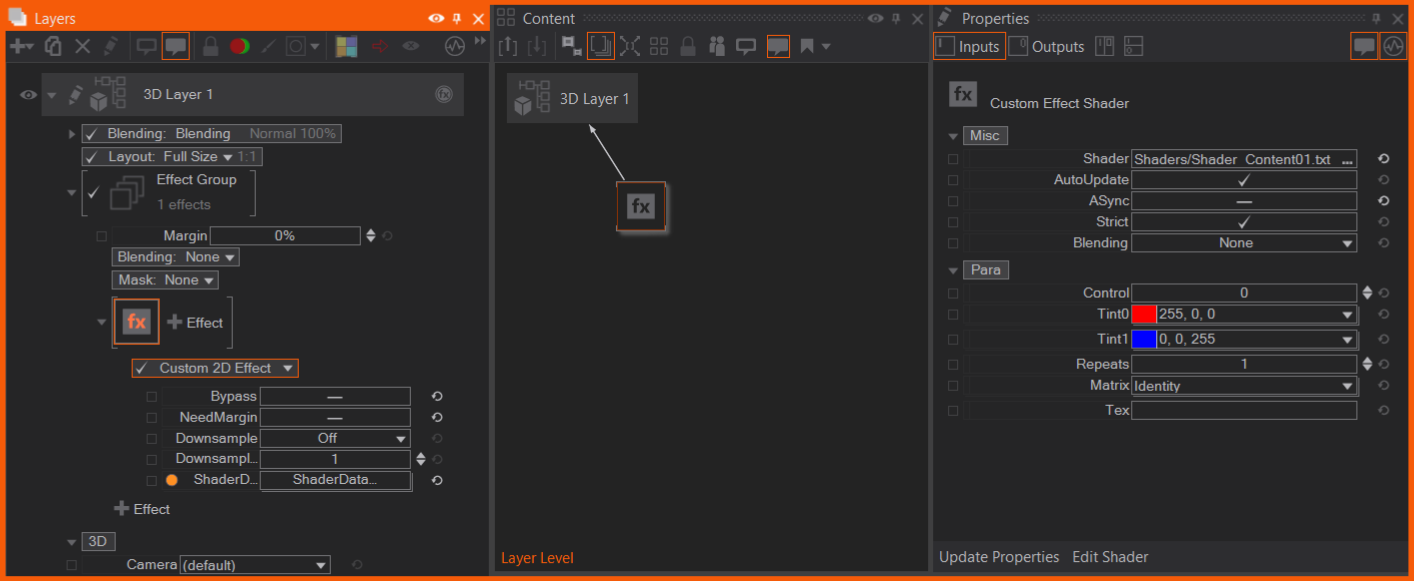Open the Downsample Off dropdown
The height and width of the screenshot is (581, 1414).
coord(335,438)
